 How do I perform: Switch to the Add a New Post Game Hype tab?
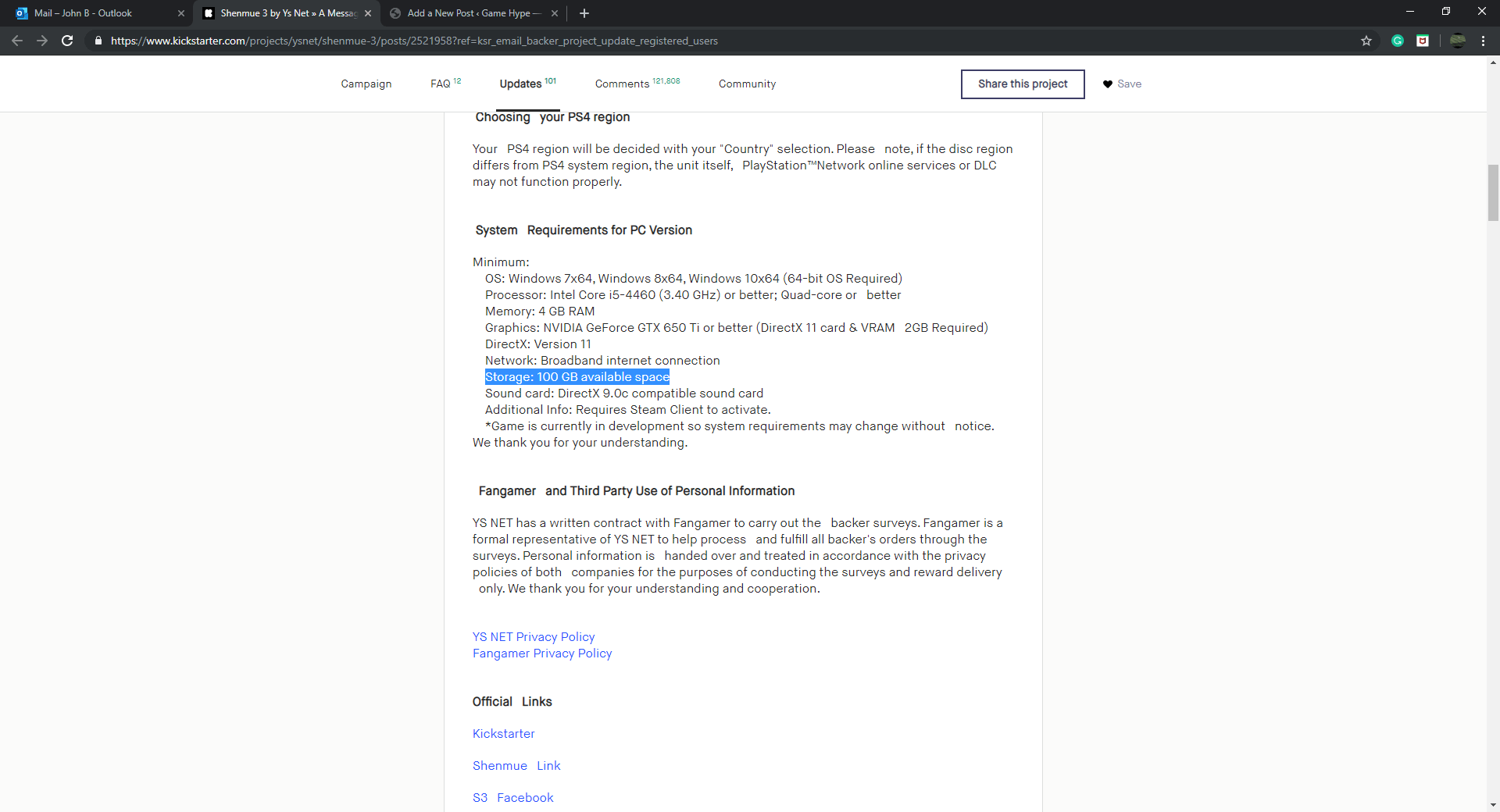point(473,13)
